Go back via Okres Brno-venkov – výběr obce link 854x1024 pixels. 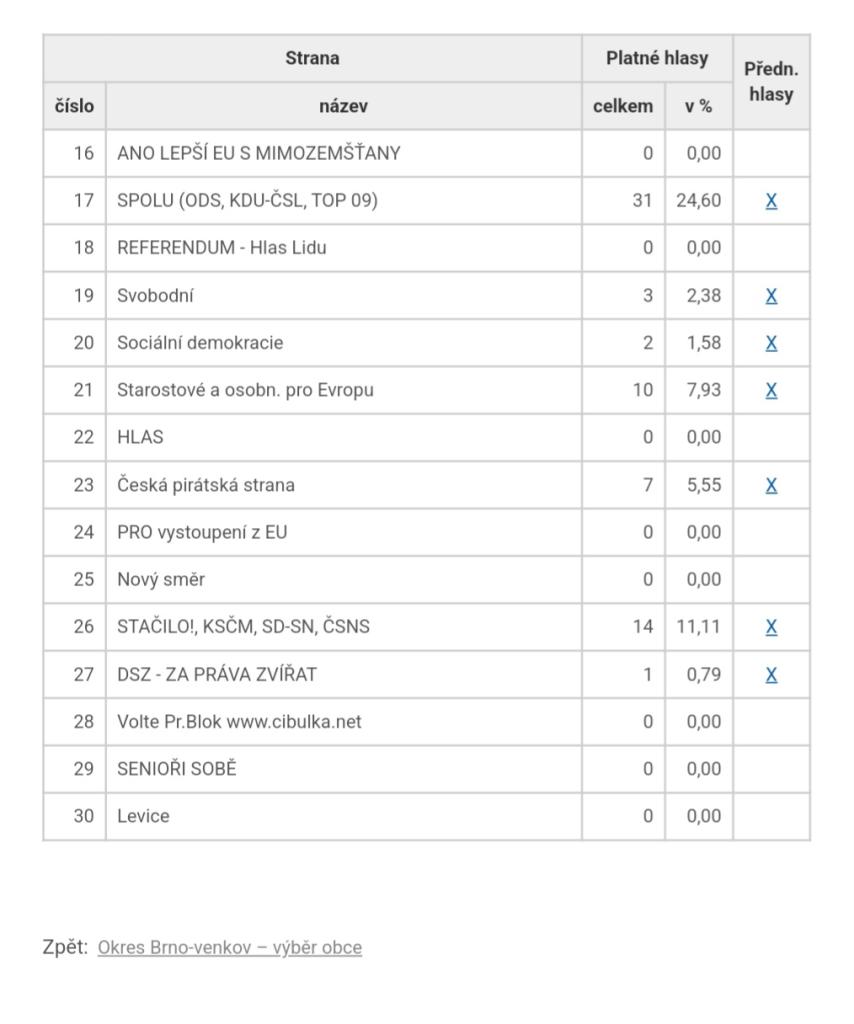point(230,948)
